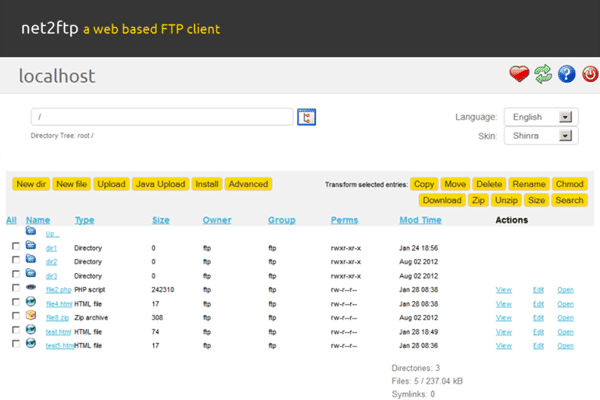This screenshot has height=400, width=600.
Task: Select the file2.php checkbox
Action: pos(15,289)
